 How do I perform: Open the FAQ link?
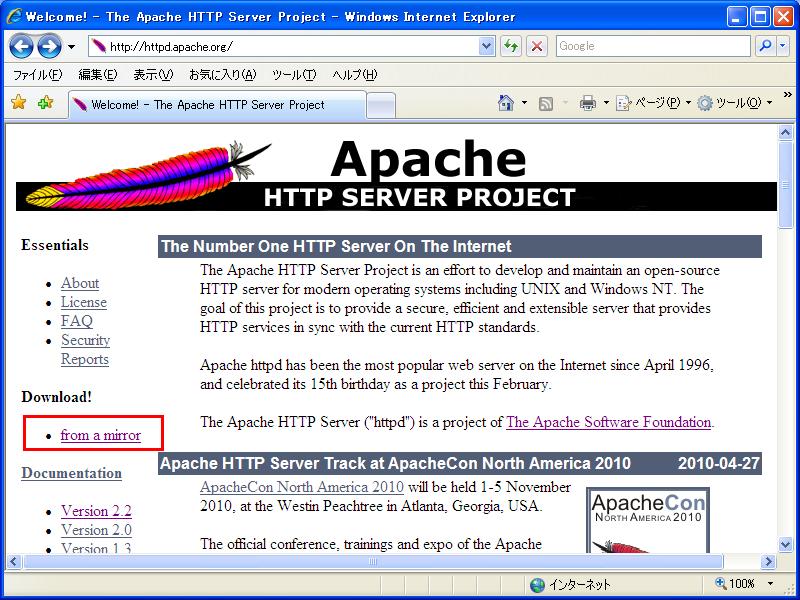[77, 321]
